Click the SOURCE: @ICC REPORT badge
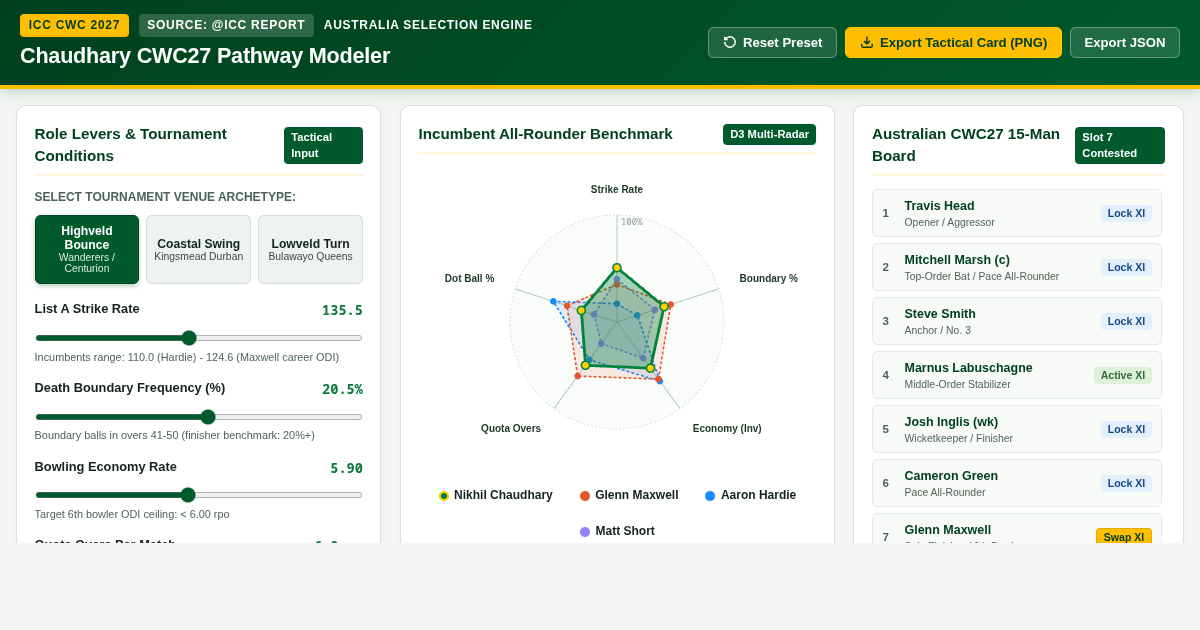 point(226,25)
